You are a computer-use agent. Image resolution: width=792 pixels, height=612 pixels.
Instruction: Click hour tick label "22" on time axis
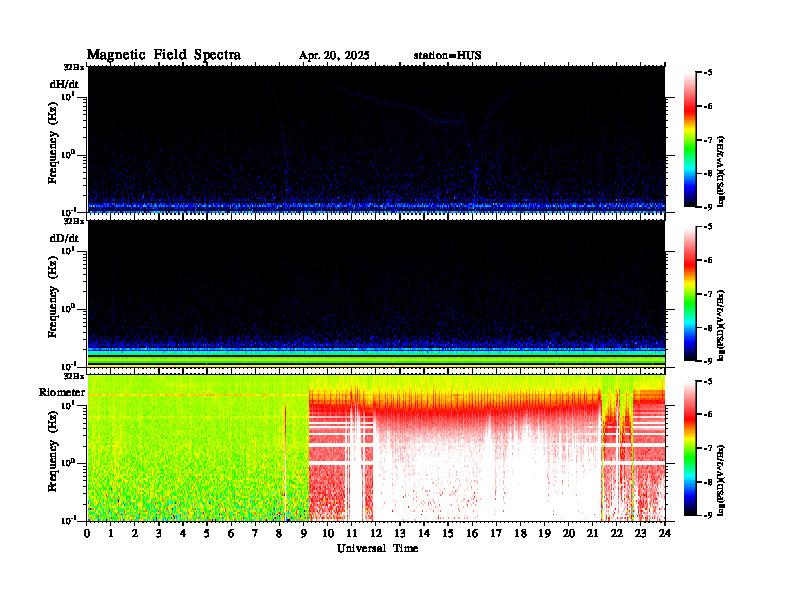[x=617, y=534]
